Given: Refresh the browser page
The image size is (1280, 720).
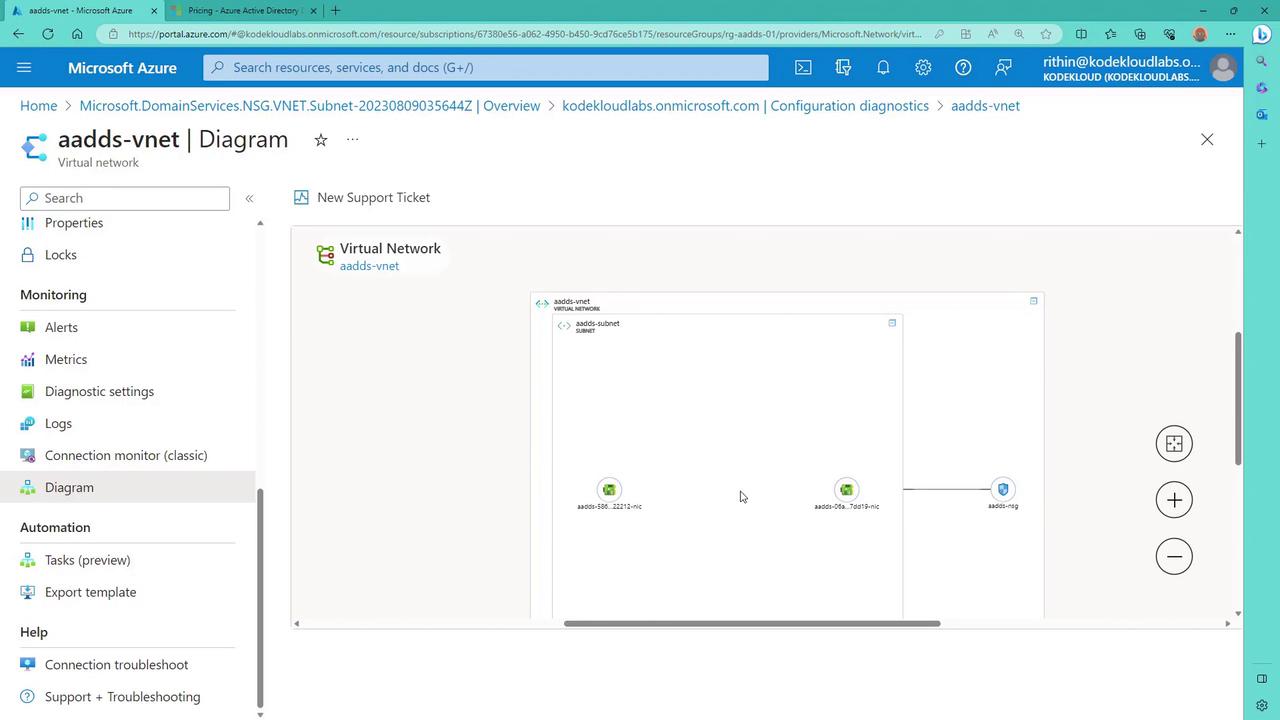Looking at the screenshot, I should 48,33.
